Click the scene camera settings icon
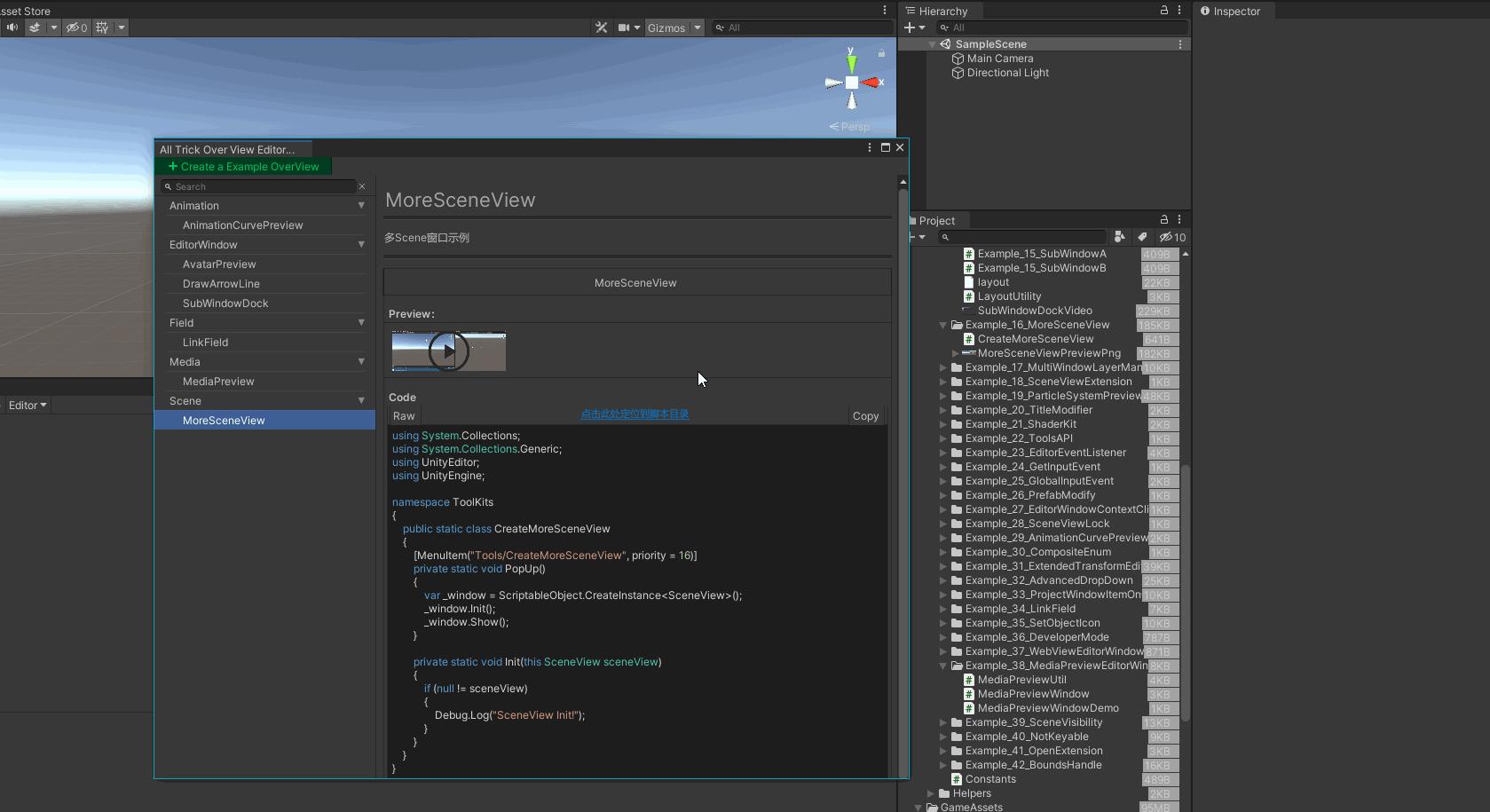 625,28
